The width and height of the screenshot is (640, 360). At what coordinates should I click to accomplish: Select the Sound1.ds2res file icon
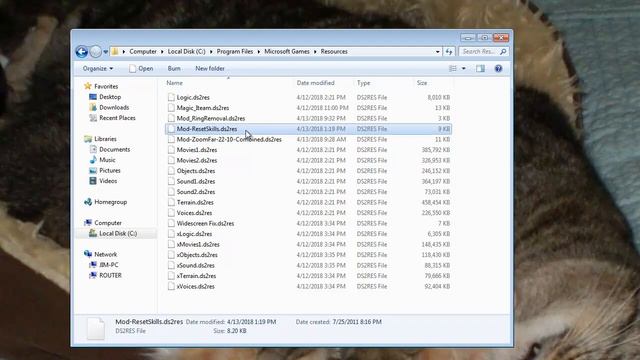click(171, 181)
